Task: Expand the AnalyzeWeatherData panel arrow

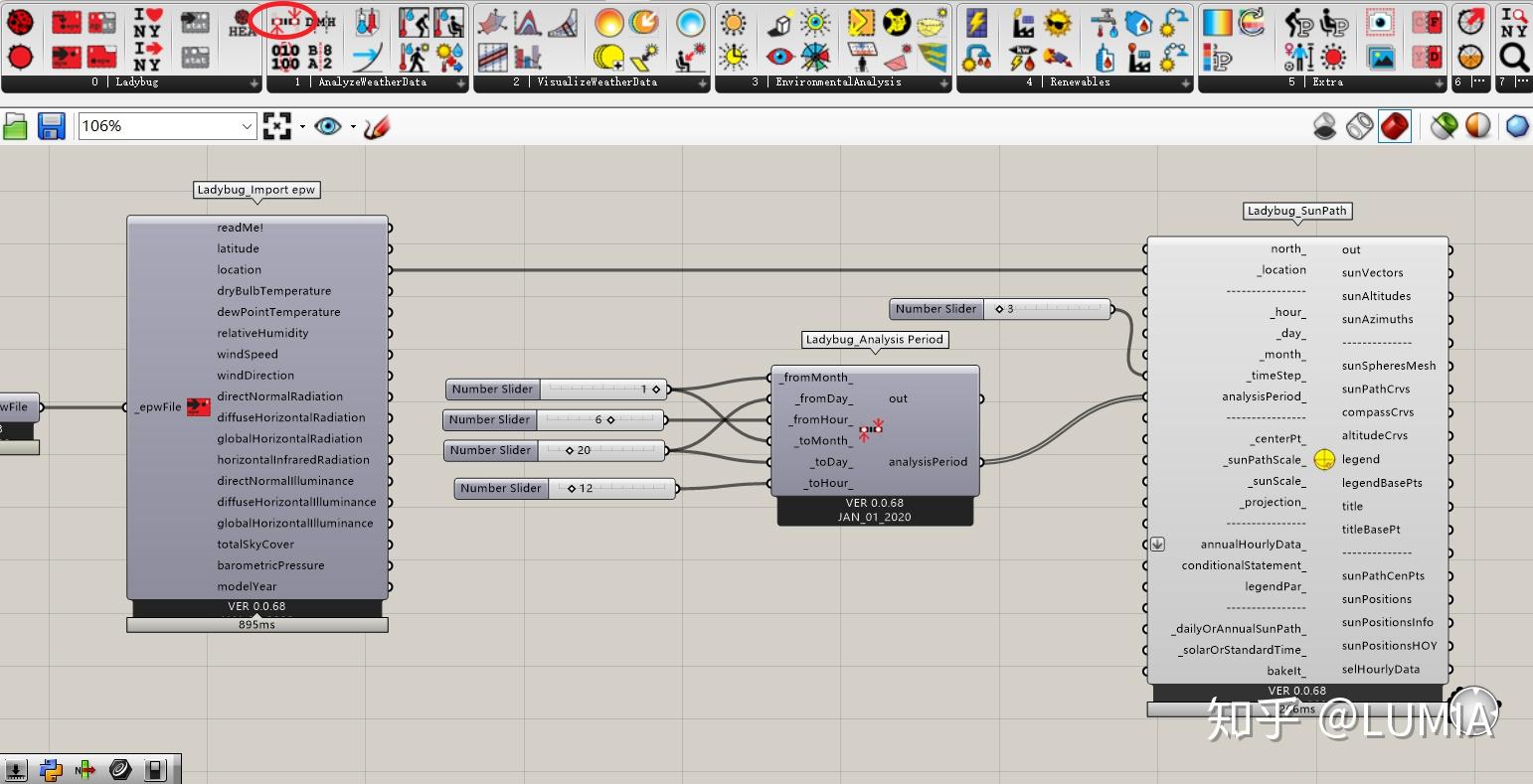Action: pos(460,83)
